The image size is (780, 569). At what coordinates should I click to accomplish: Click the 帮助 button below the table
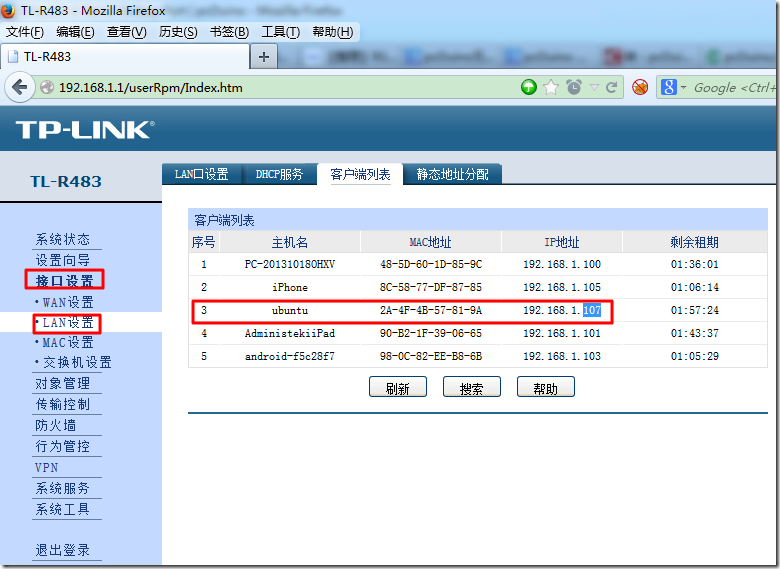[546, 387]
